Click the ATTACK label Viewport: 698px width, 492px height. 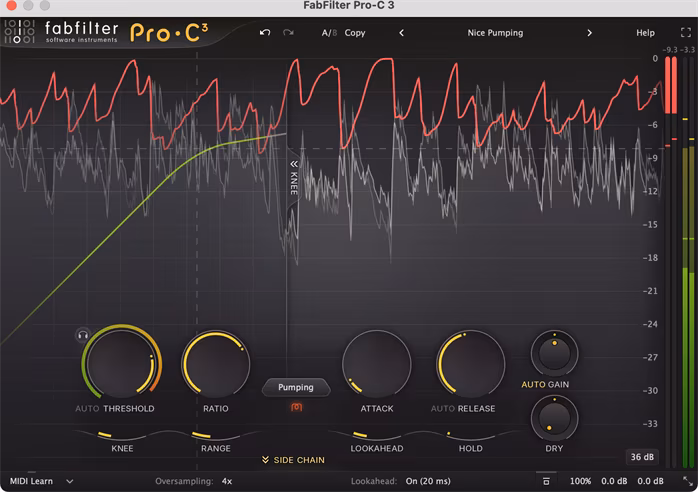(x=377, y=408)
